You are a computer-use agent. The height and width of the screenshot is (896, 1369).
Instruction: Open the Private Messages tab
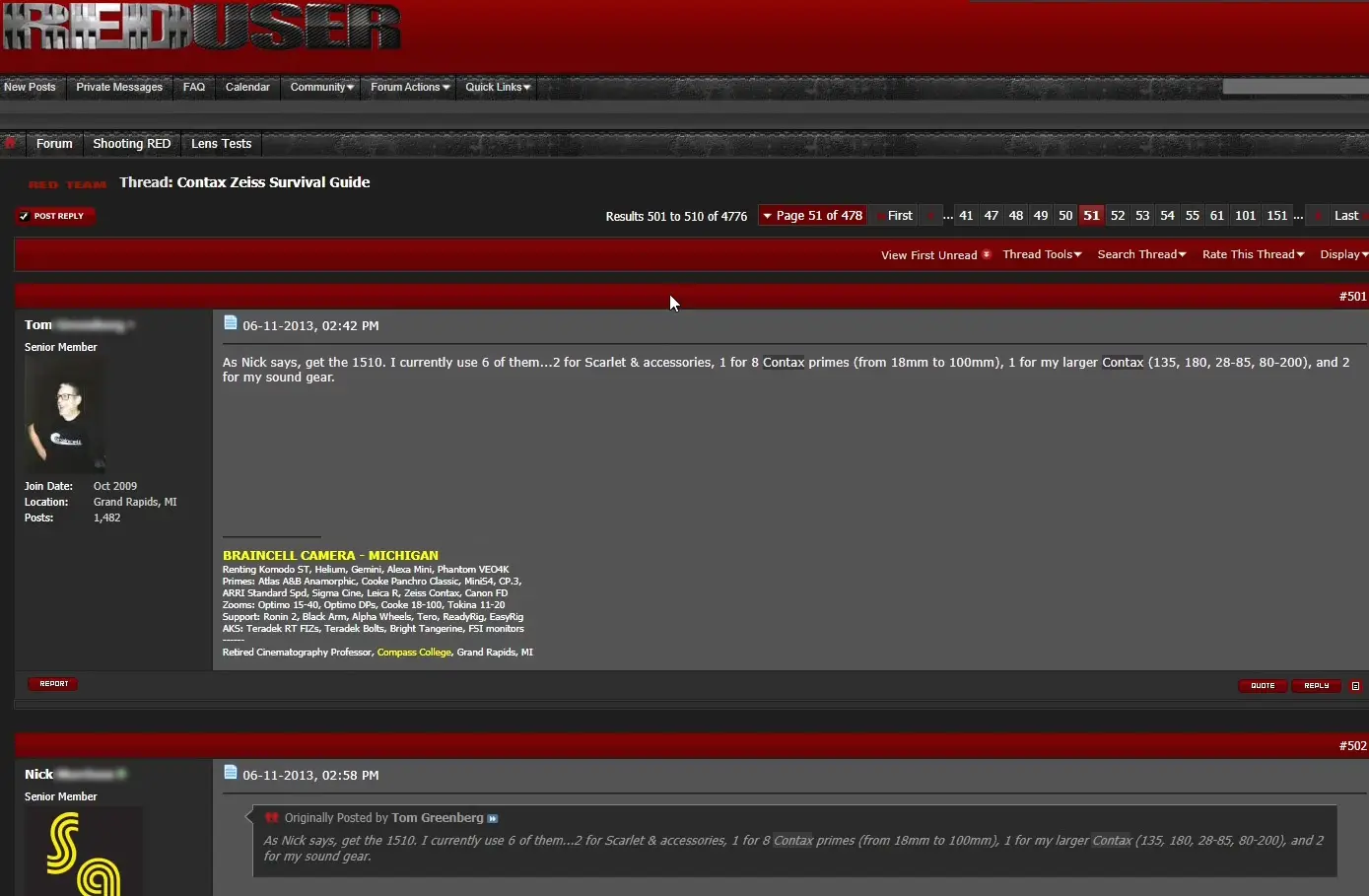119,87
